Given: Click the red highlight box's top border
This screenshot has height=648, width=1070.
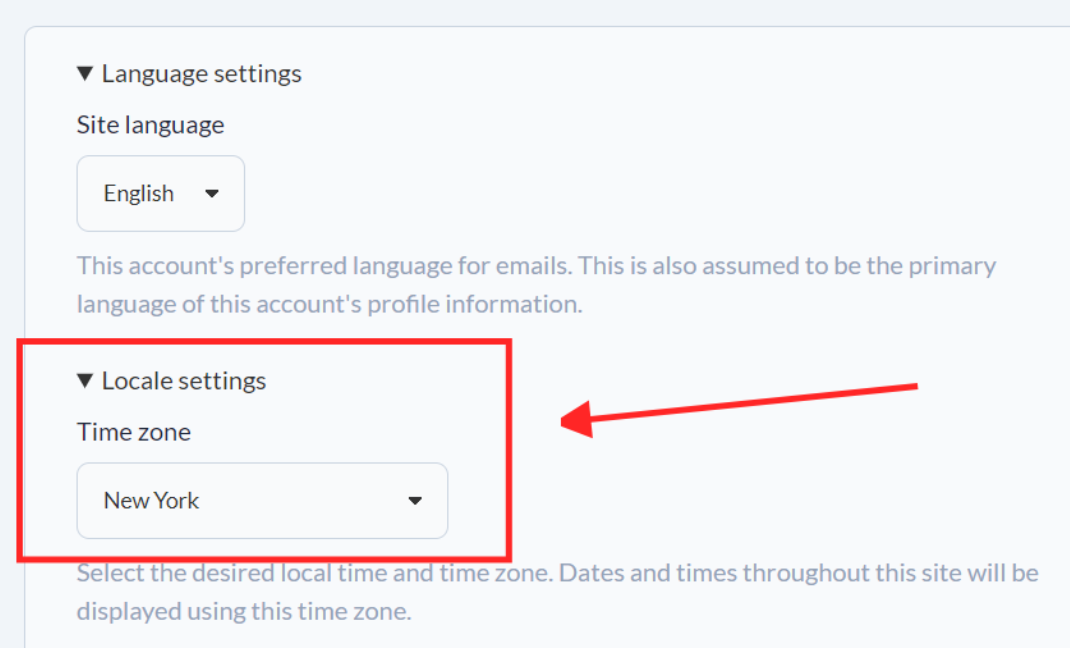Looking at the screenshot, I should (265, 344).
